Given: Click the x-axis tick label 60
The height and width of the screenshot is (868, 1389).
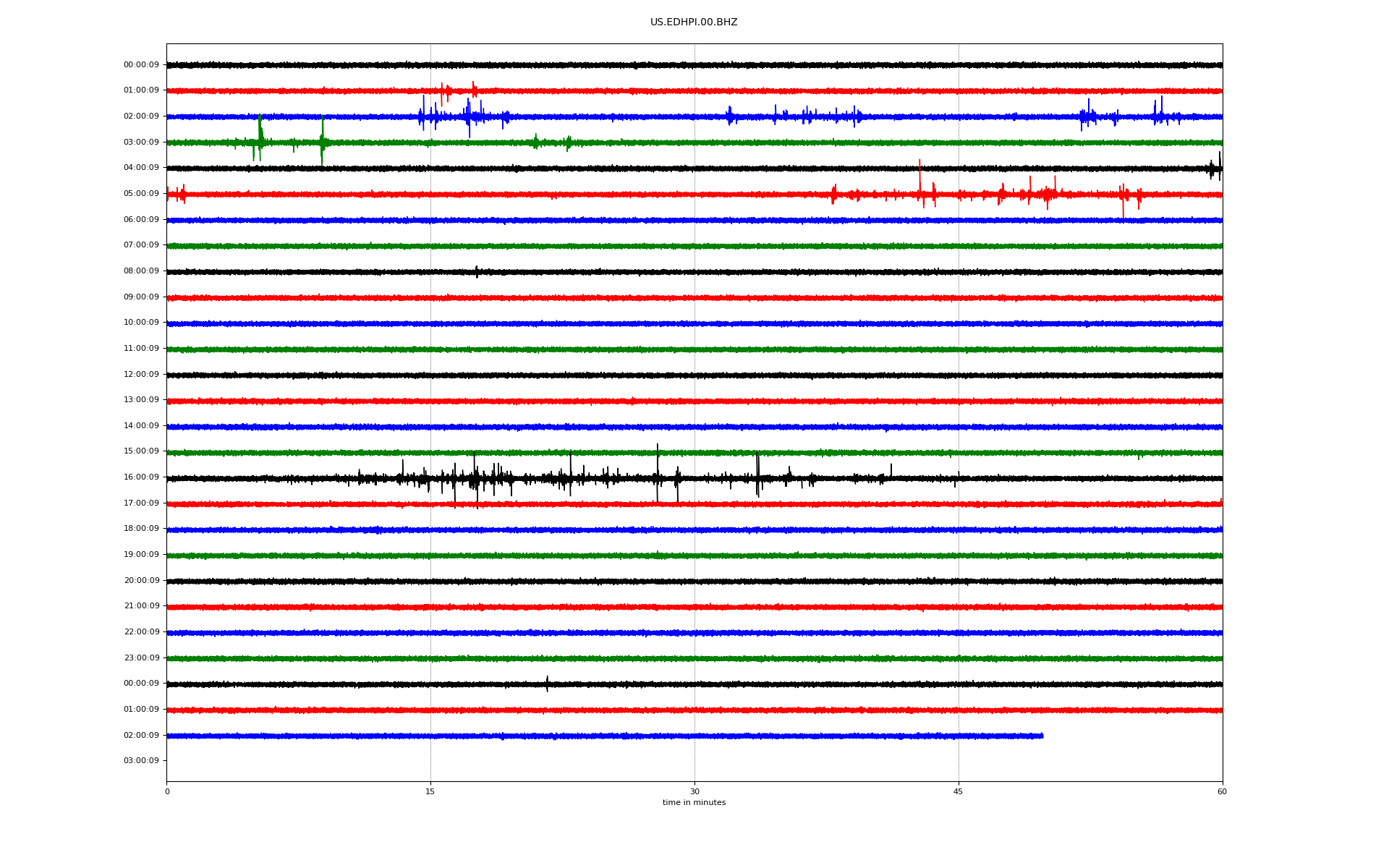Looking at the screenshot, I should coord(1222,791).
